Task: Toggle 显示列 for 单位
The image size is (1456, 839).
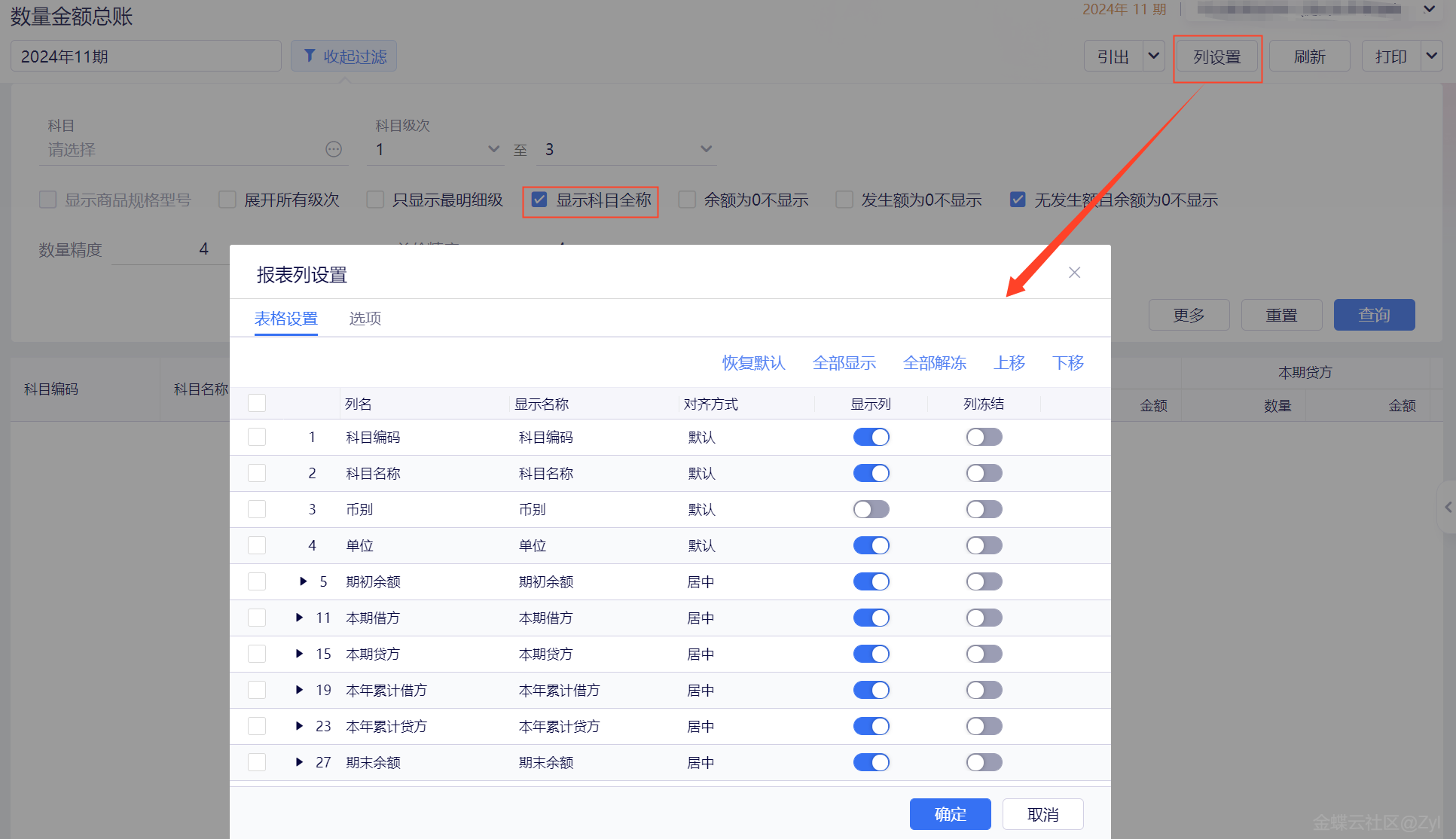Action: click(x=871, y=545)
